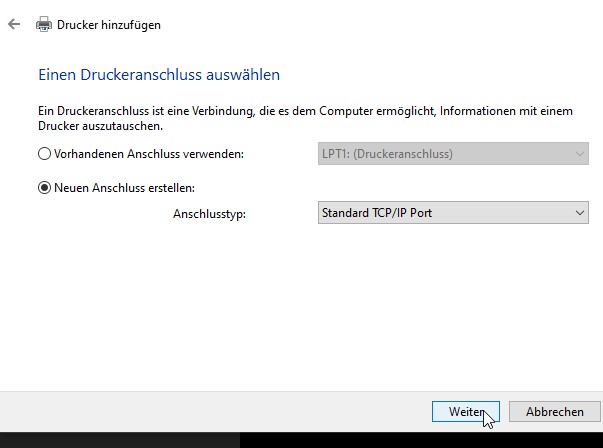
Task: Open the Anschlusstyp combo box
Action: (x=452, y=213)
